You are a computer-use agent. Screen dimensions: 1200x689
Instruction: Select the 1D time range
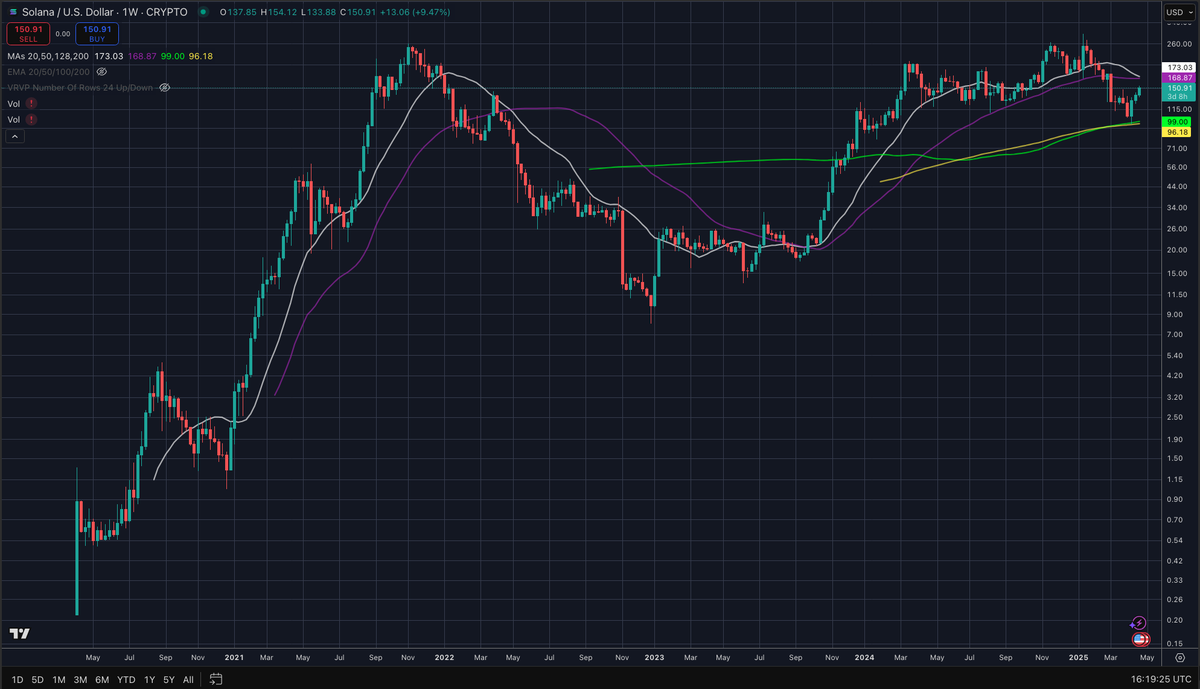[x=15, y=679]
